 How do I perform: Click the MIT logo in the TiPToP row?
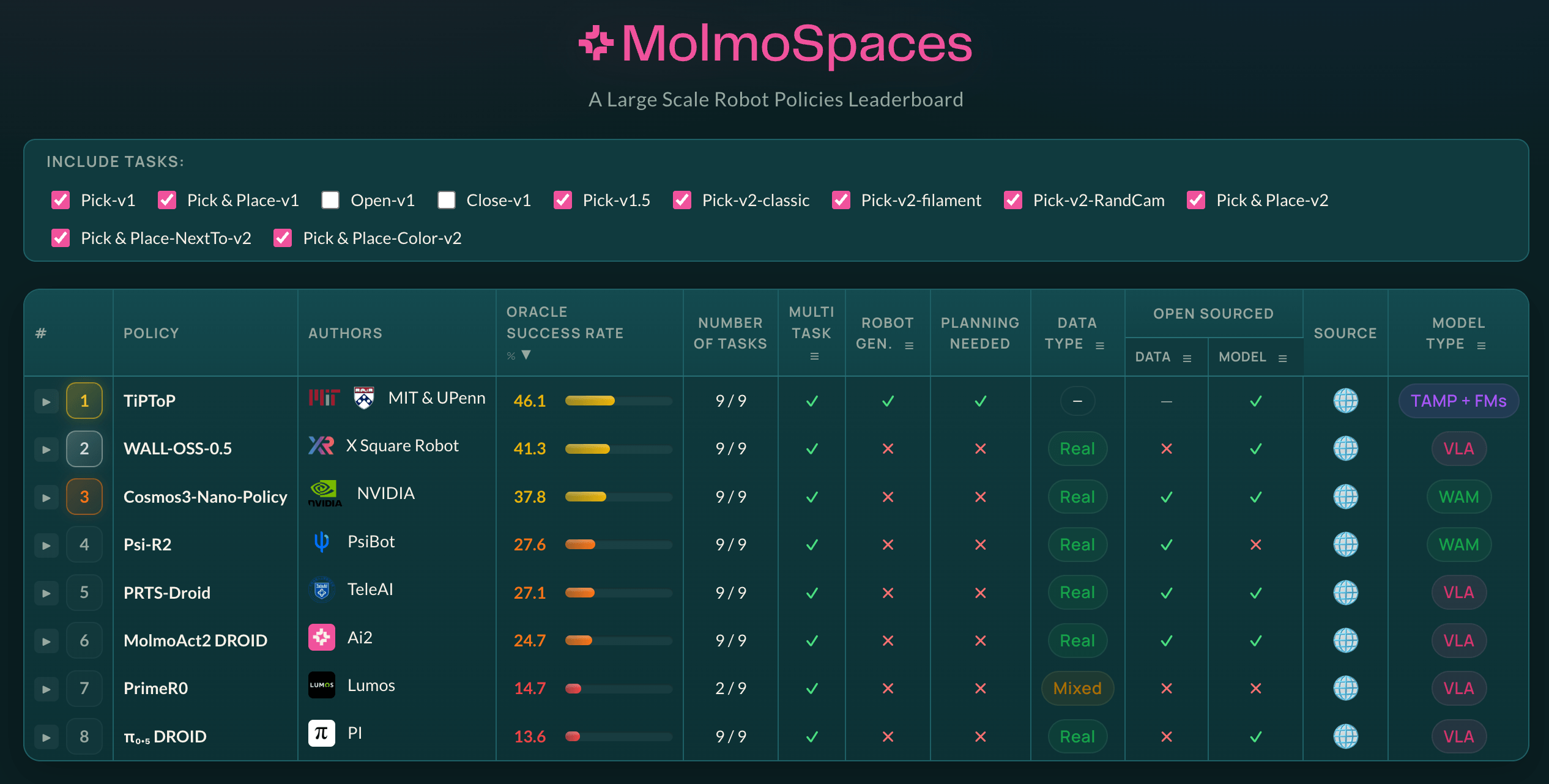[x=324, y=398]
